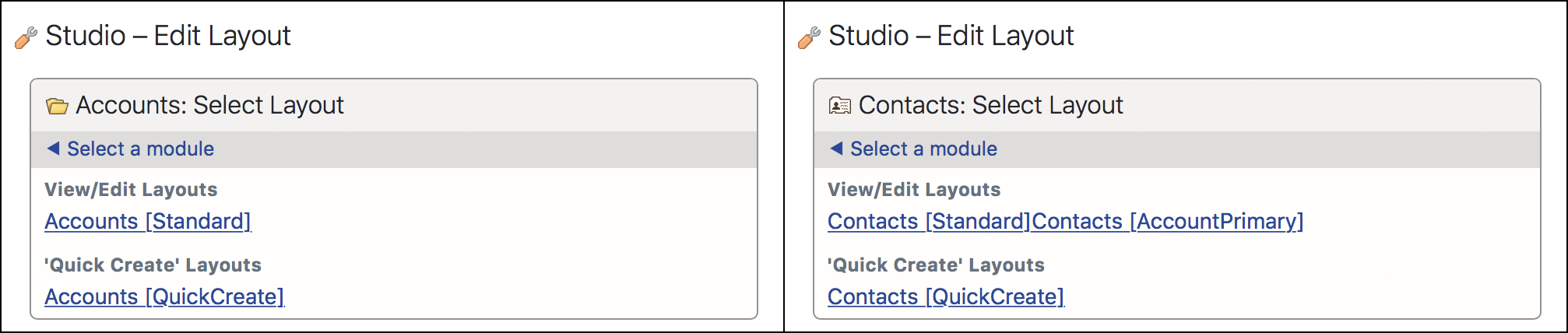
Task: Click 'Quick Create' Layouts label under Contacts
Action: pyautogui.click(x=936, y=265)
